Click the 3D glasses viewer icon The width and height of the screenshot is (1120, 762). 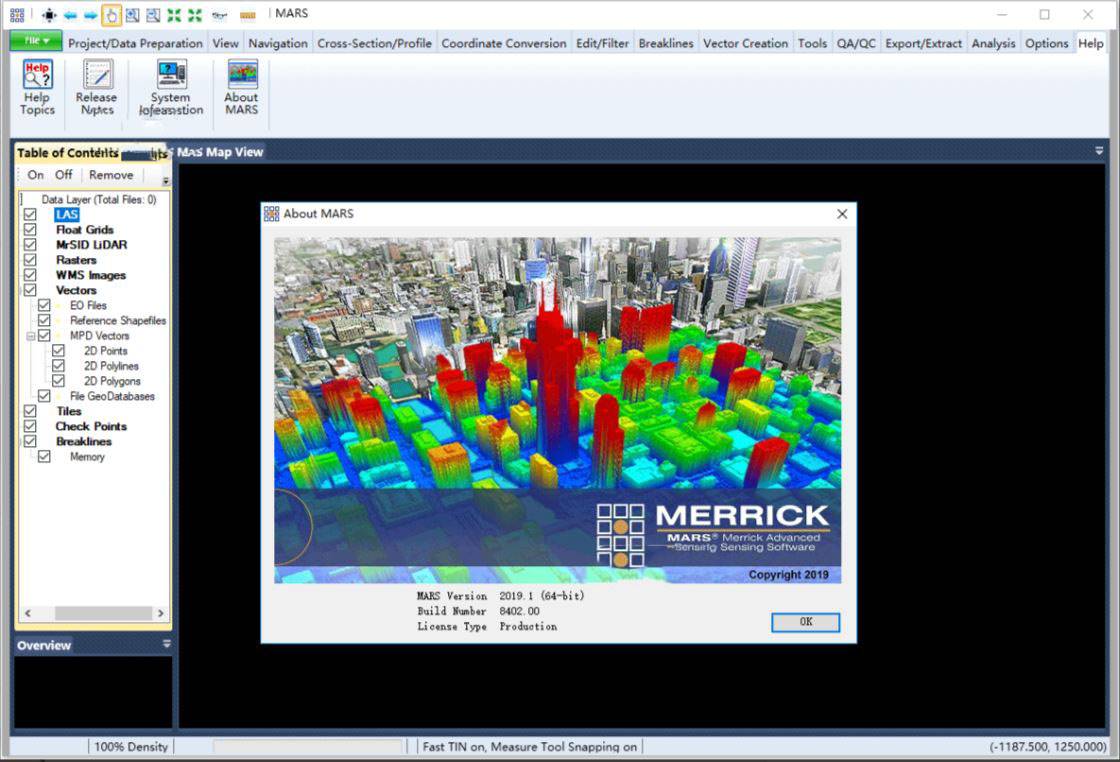(x=220, y=15)
